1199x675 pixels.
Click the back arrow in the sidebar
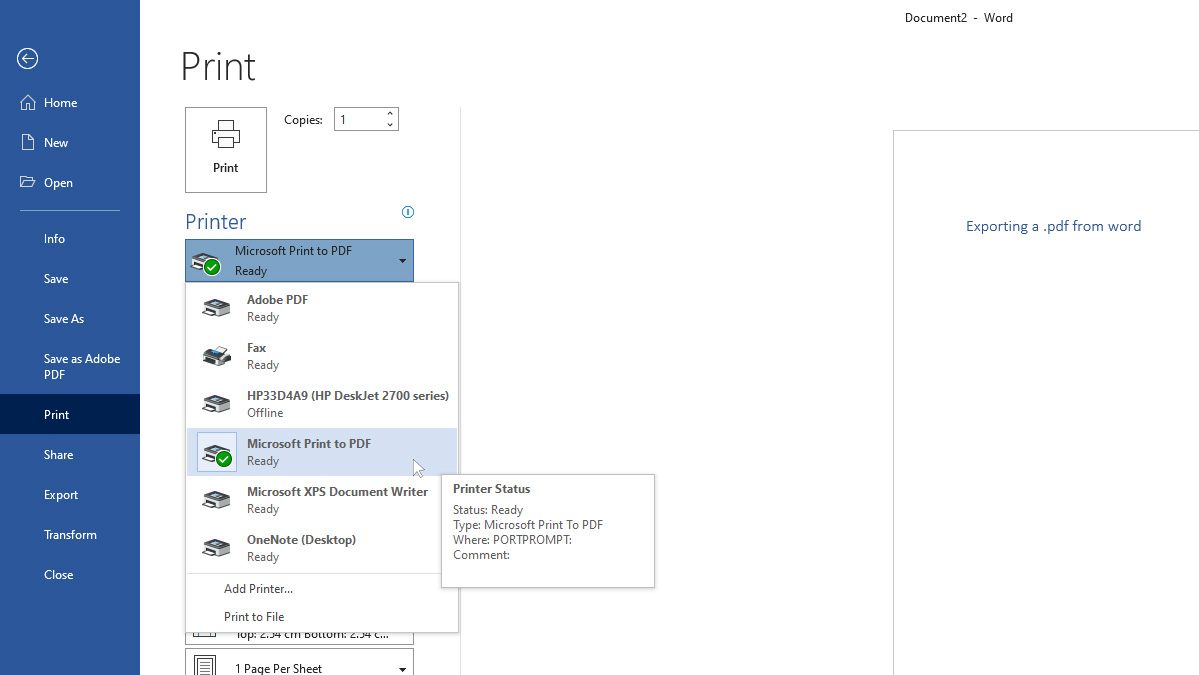pyautogui.click(x=27, y=58)
